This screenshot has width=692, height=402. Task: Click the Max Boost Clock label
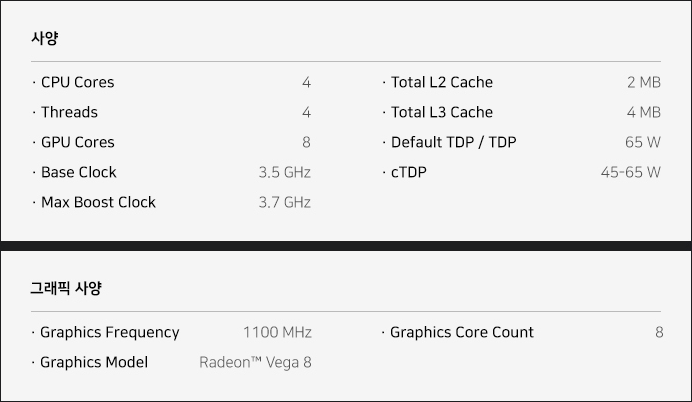tap(98, 202)
